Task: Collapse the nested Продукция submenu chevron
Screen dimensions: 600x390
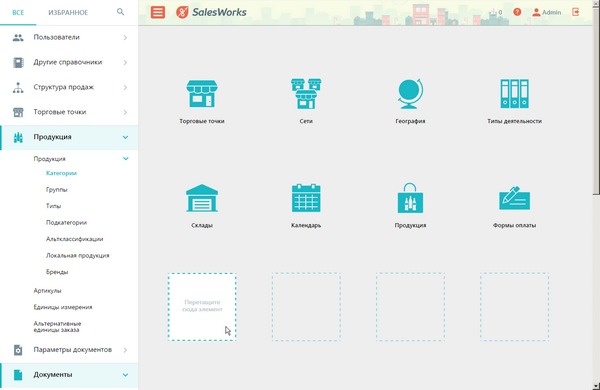Action: [126, 158]
